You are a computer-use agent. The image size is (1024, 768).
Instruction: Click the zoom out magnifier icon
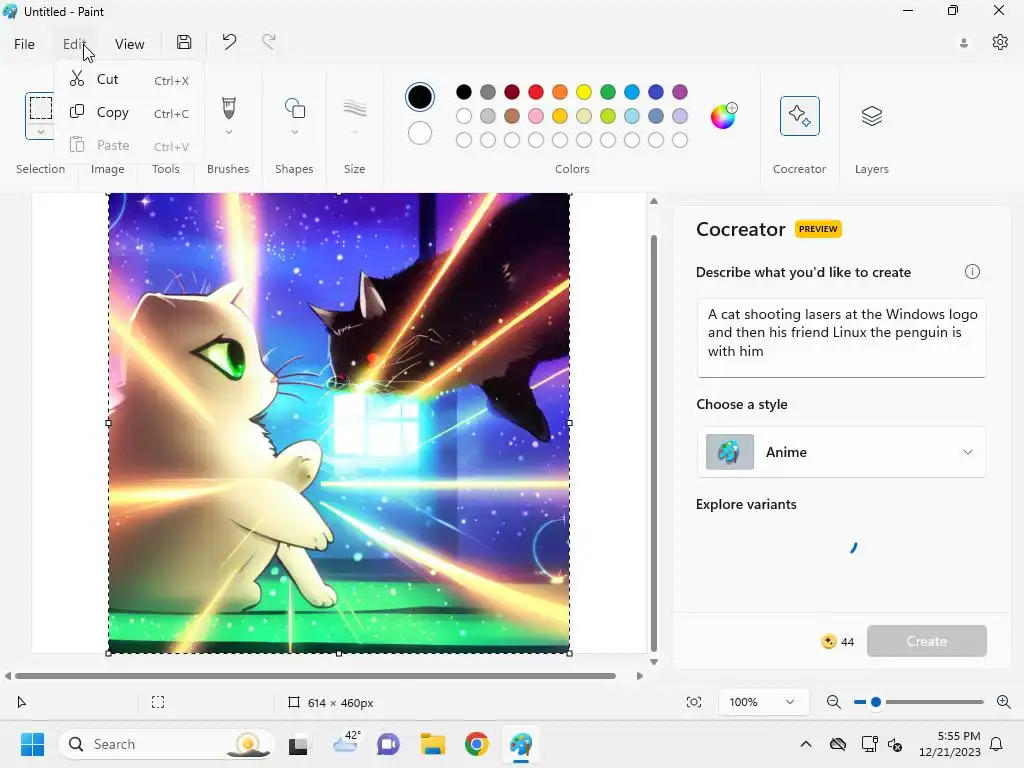coord(833,702)
